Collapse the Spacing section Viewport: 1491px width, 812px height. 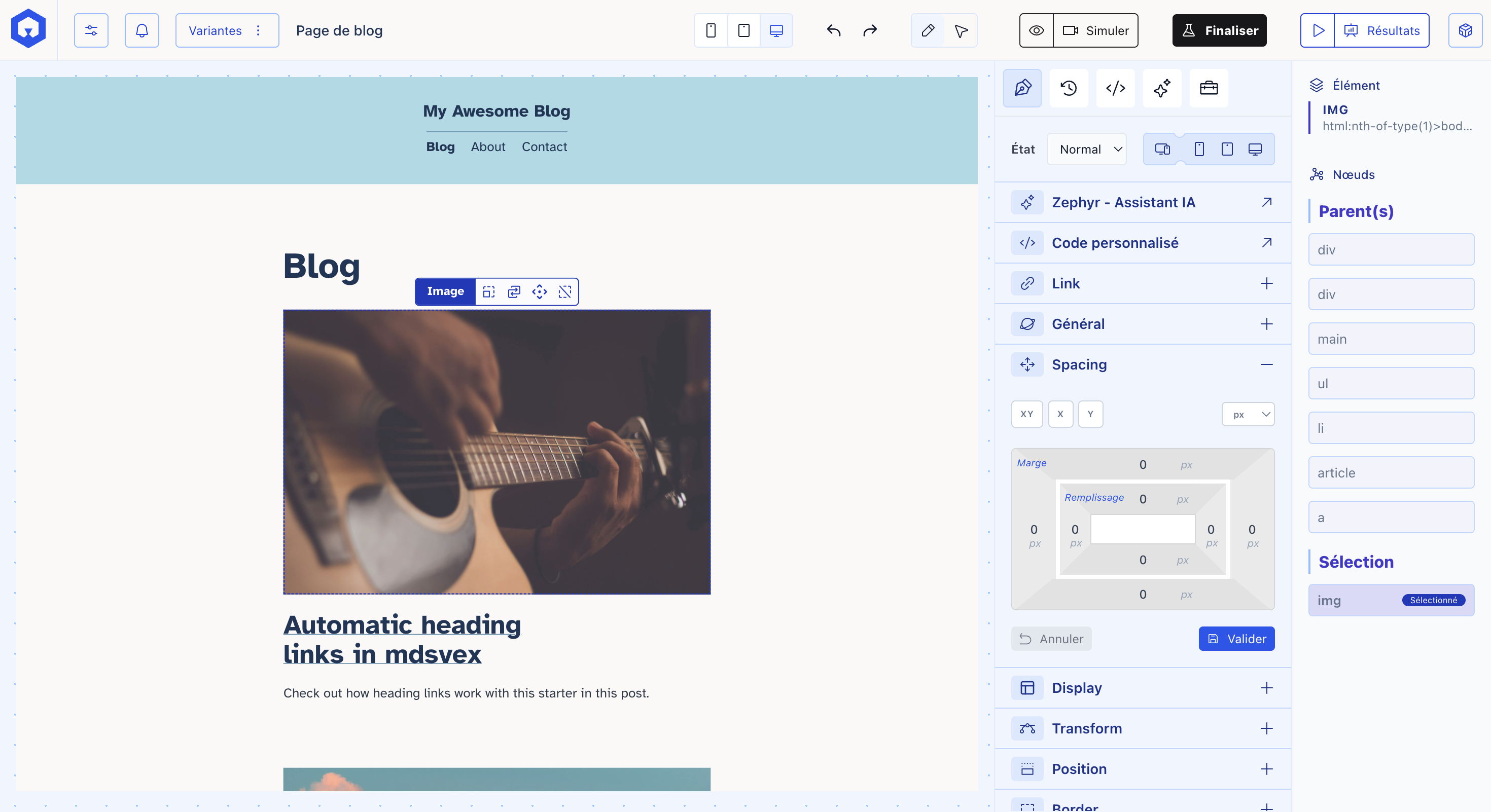(x=1266, y=364)
